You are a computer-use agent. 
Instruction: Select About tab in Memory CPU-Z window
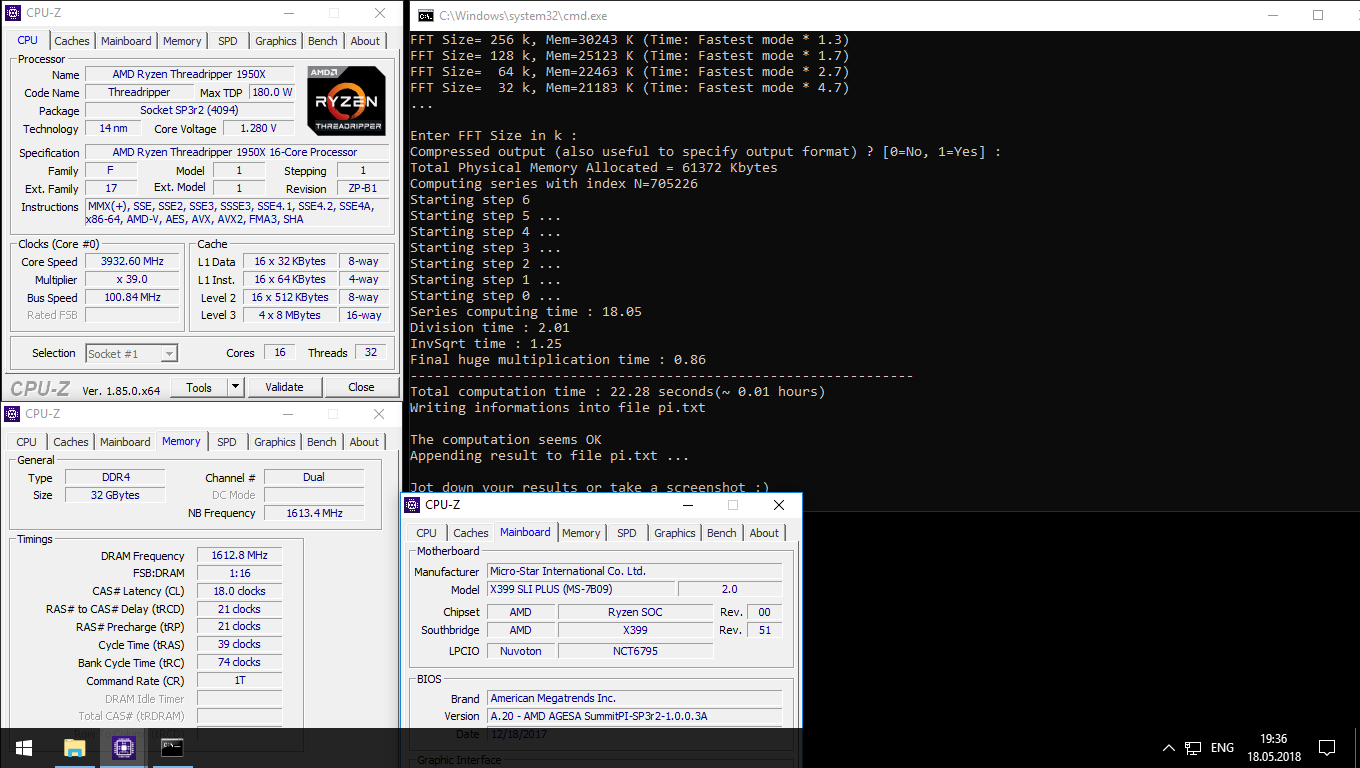click(364, 442)
